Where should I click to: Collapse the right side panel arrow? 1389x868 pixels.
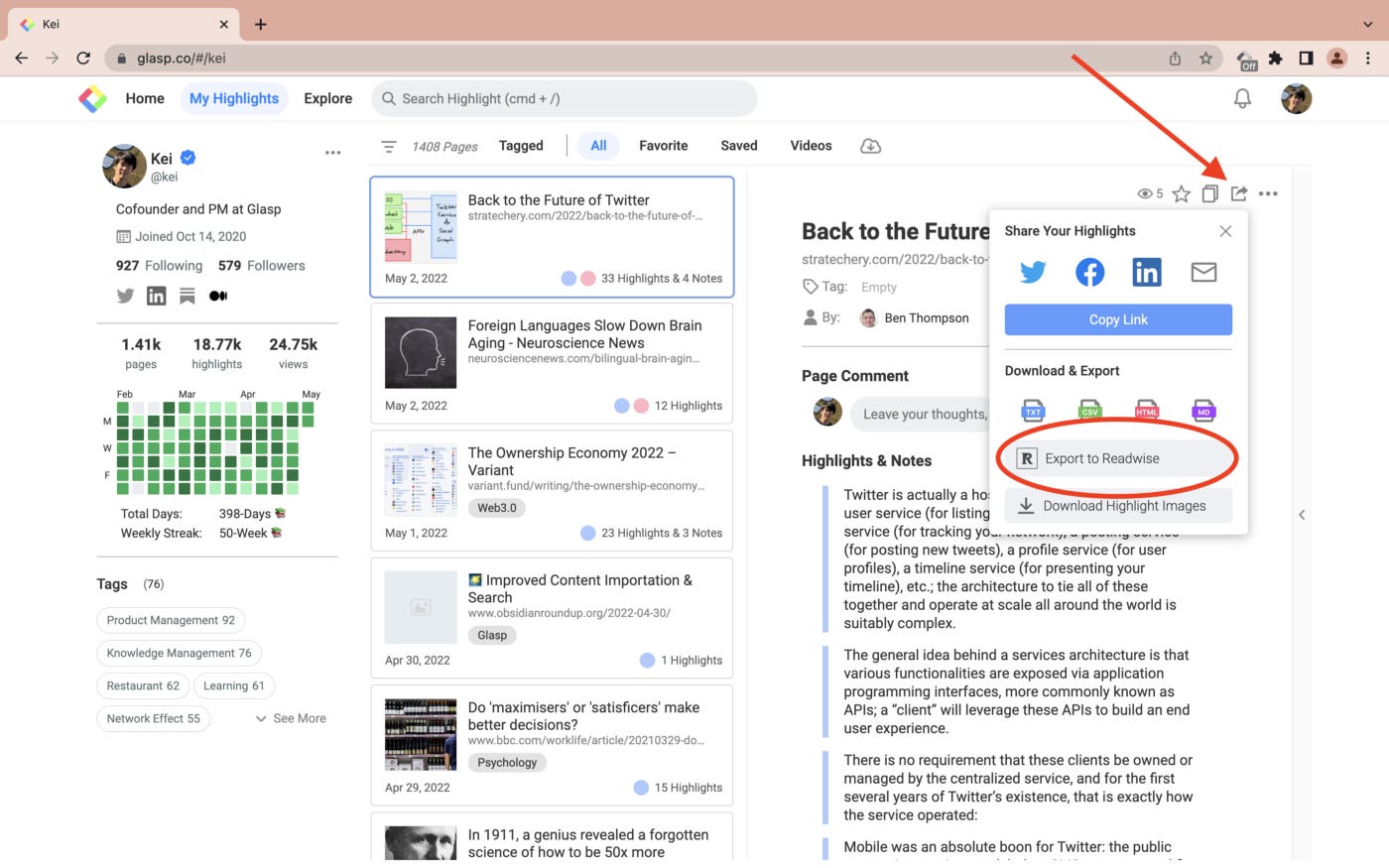[x=1302, y=515]
